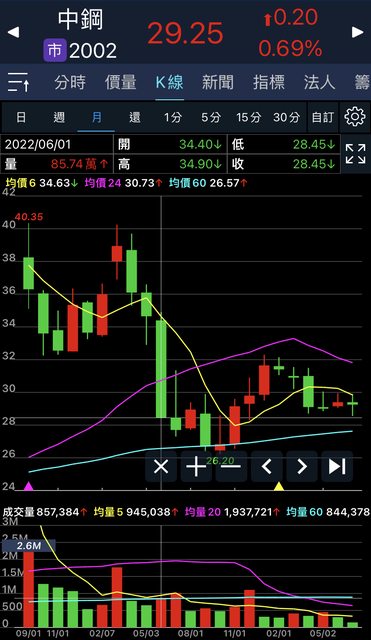Open the sort list menu icon
The width and height of the screenshot is (371, 640).
(18, 82)
